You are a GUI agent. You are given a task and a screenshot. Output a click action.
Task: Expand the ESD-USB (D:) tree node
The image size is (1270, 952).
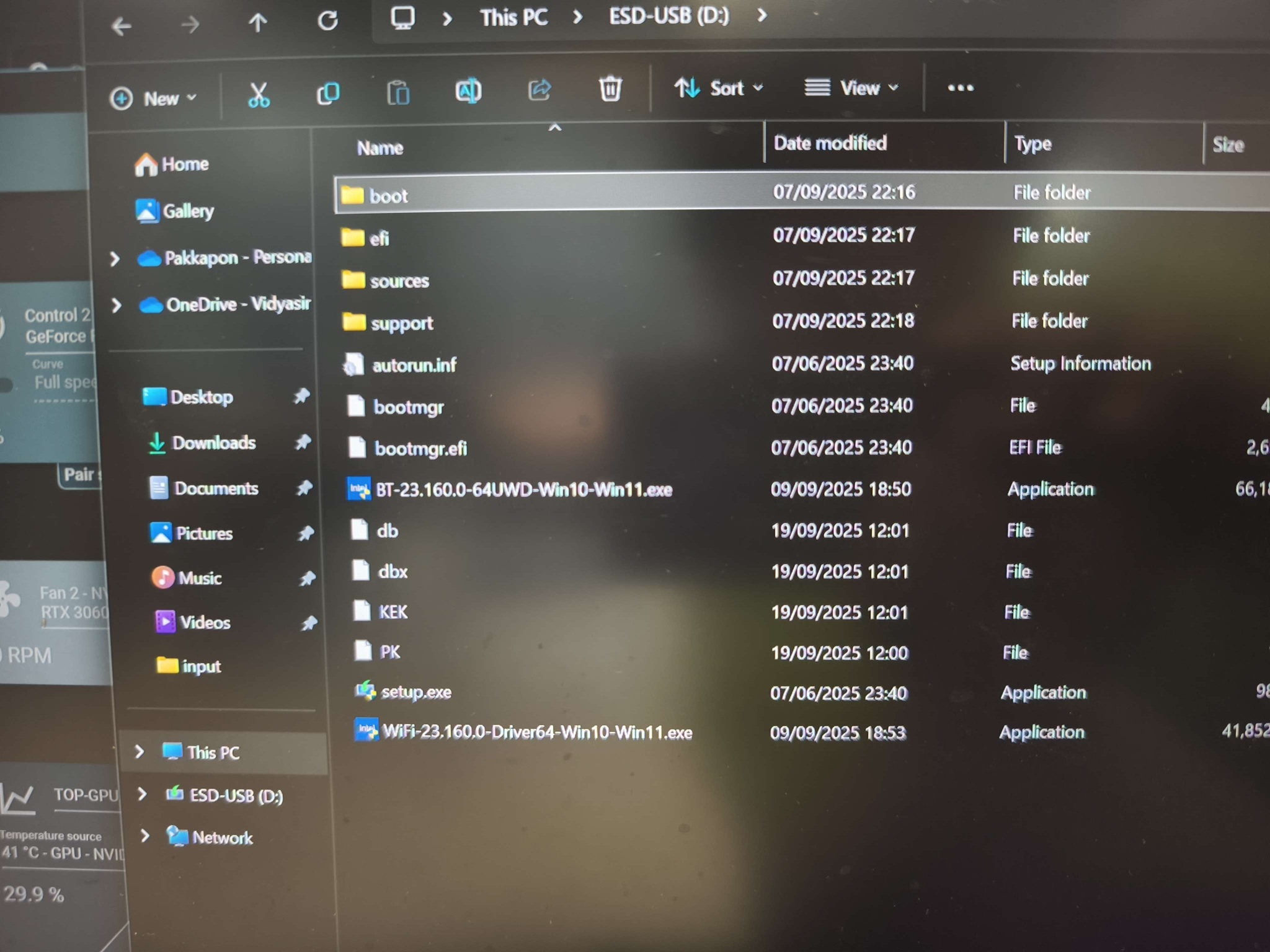pyautogui.click(x=142, y=794)
